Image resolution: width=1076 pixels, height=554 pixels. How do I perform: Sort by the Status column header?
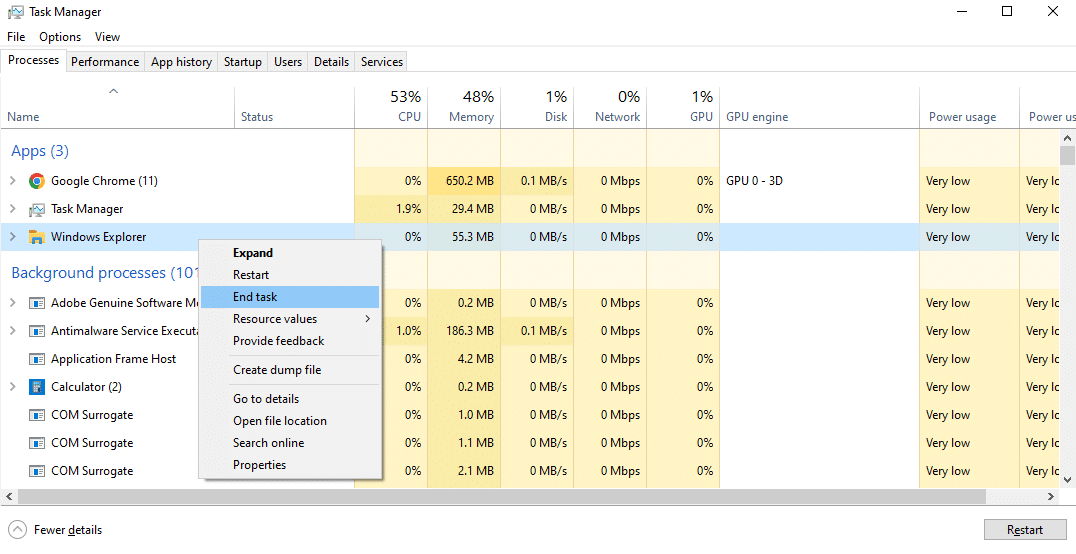(294, 108)
